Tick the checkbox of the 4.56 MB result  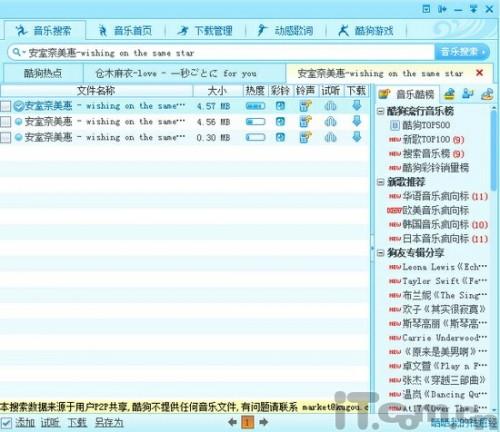point(5,122)
